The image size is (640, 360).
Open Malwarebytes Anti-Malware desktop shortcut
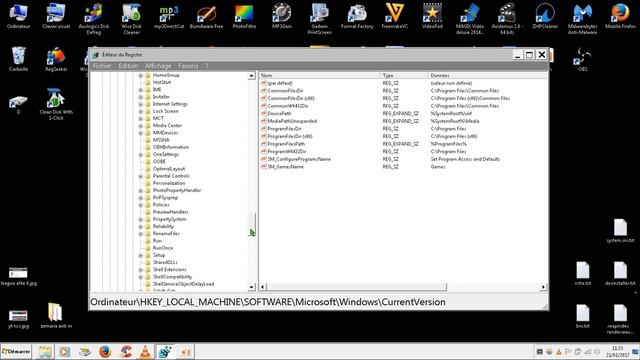pyautogui.click(x=582, y=18)
